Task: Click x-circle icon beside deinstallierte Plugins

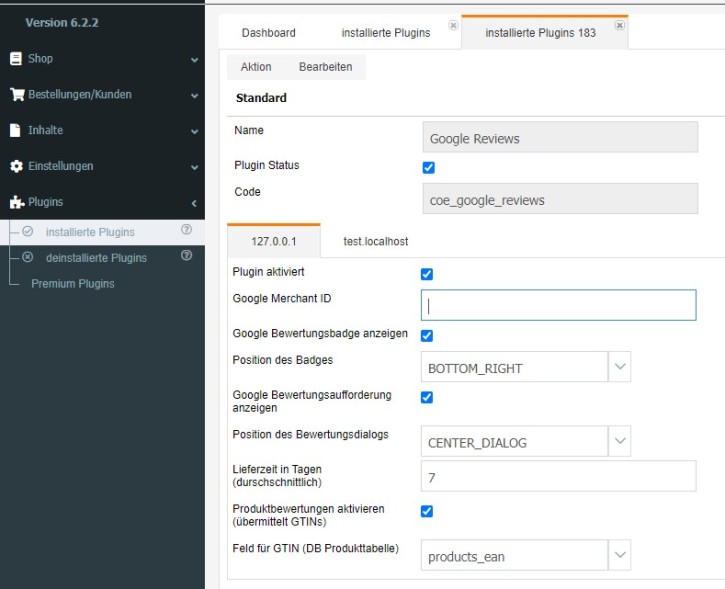Action: [x=28, y=257]
